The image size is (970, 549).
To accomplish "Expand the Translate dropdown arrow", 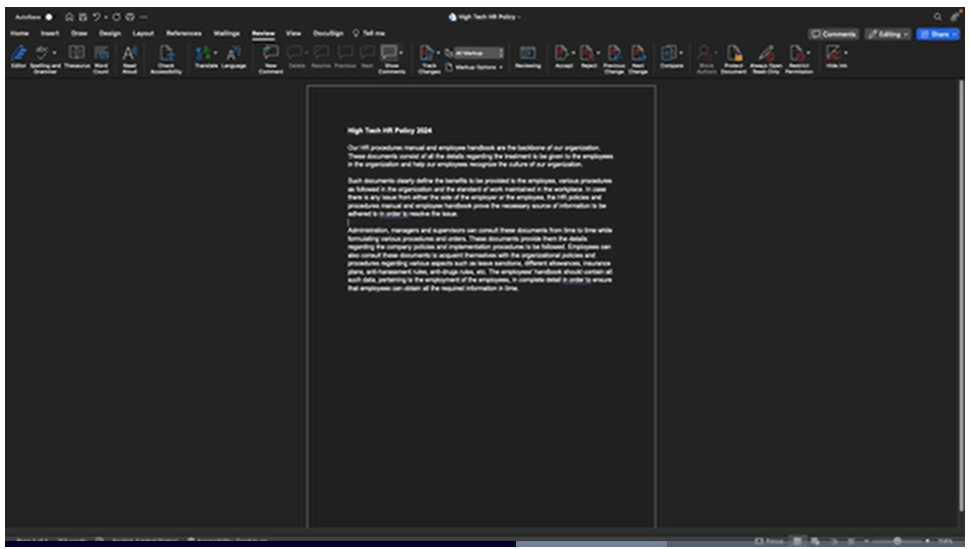I will pyautogui.click(x=215, y=53).
